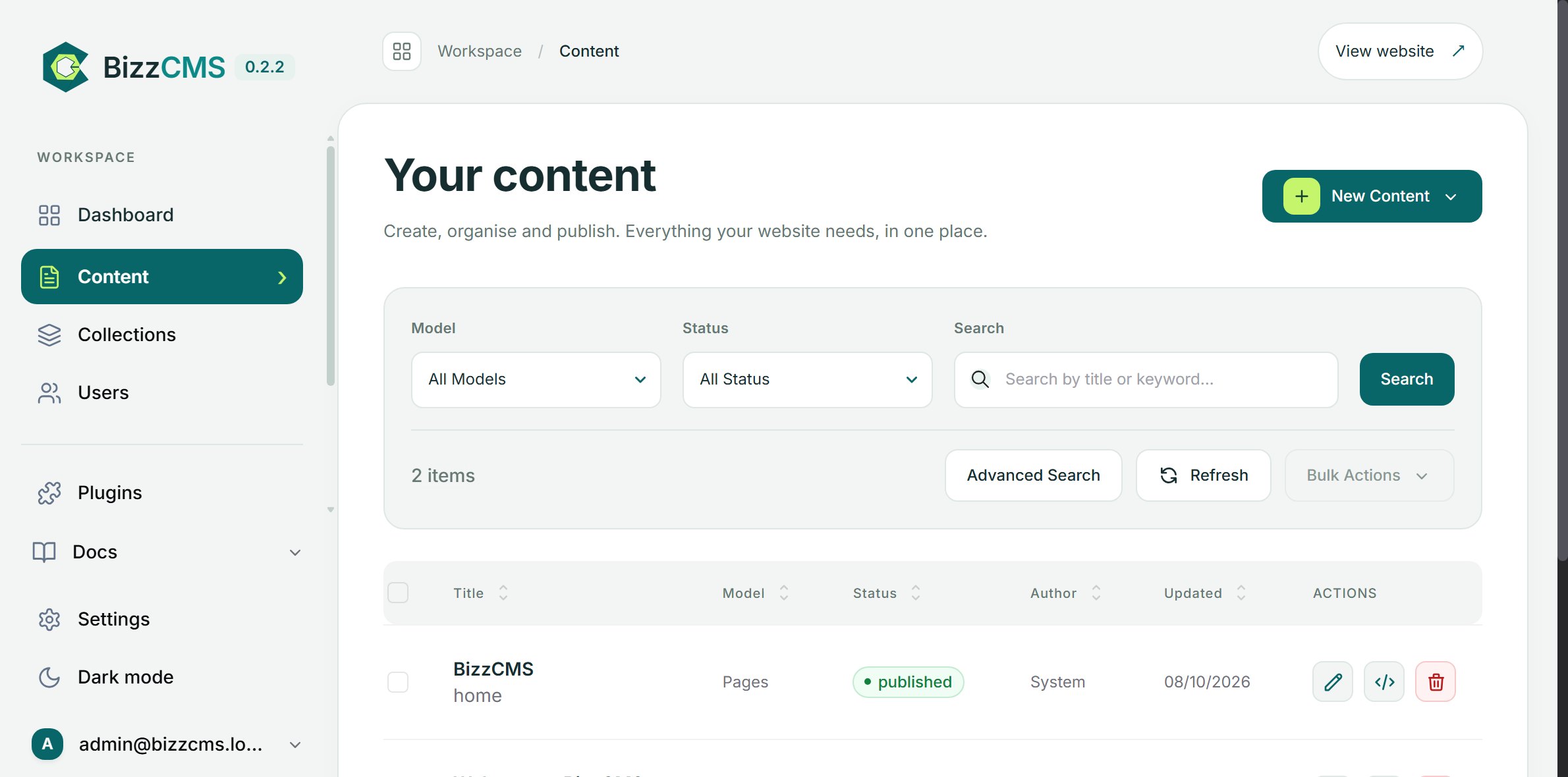Open the All Models dropdown
This screenshot has width=1568, height=777.
click(x=536, y=379)
